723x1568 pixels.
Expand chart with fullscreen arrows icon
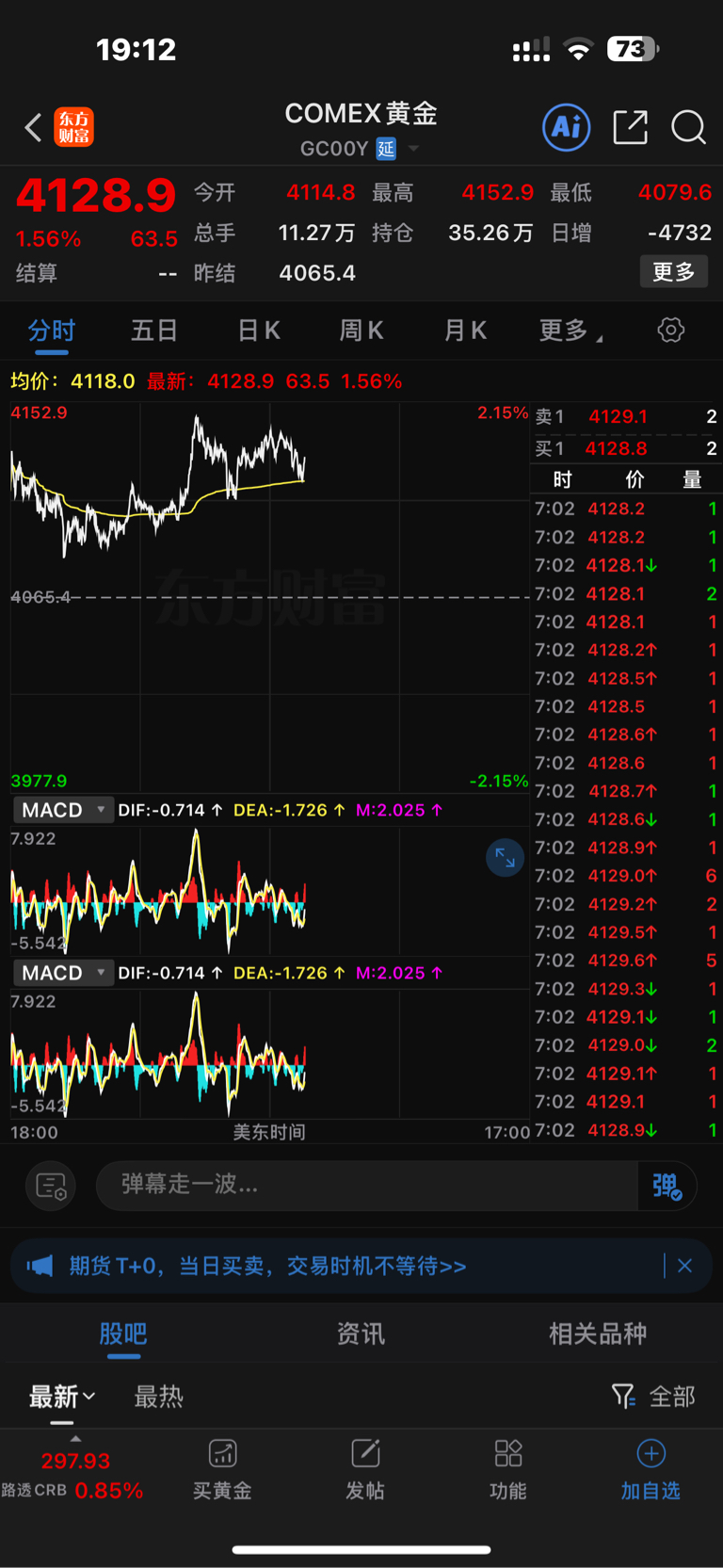506,857
